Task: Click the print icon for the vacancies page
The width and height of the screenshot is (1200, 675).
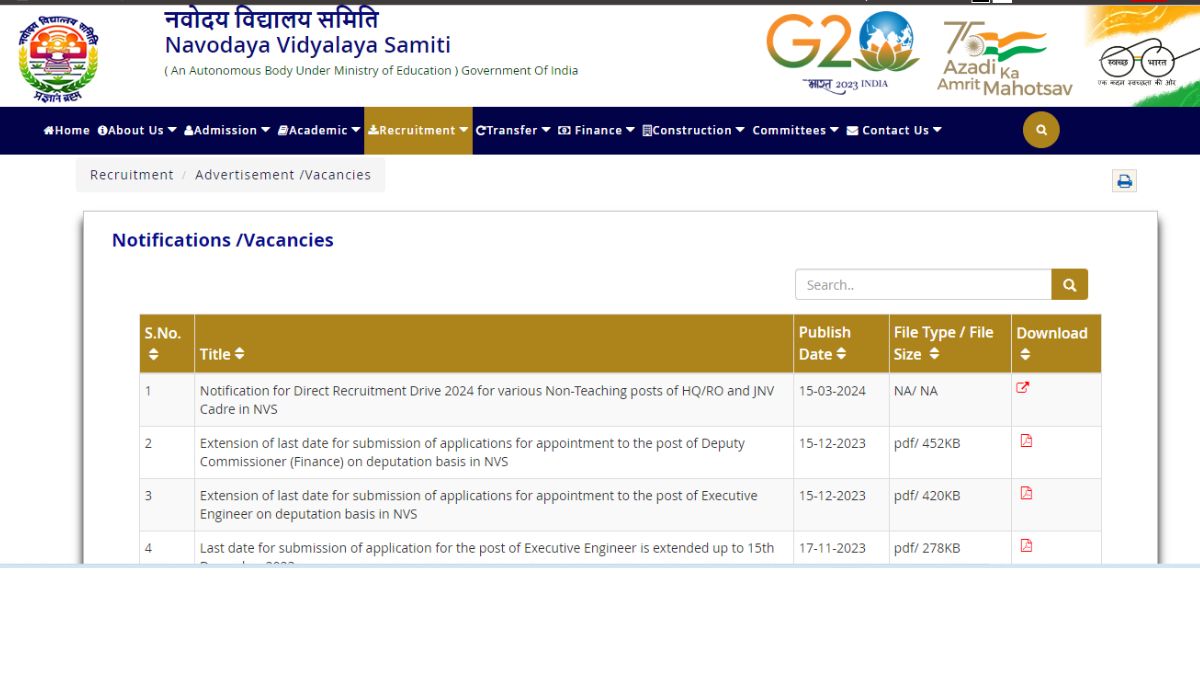Action: click(x=1123, y=181)
